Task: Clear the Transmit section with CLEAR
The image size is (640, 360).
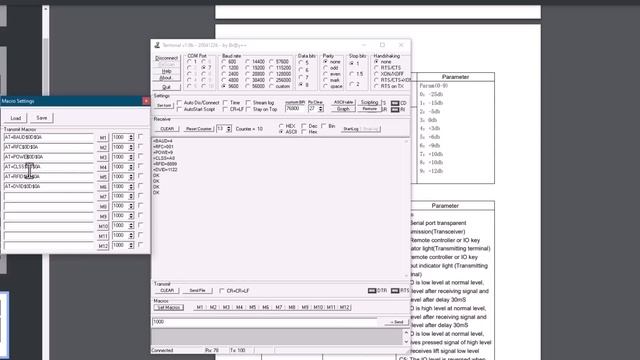Action: (x=167, y=291)
